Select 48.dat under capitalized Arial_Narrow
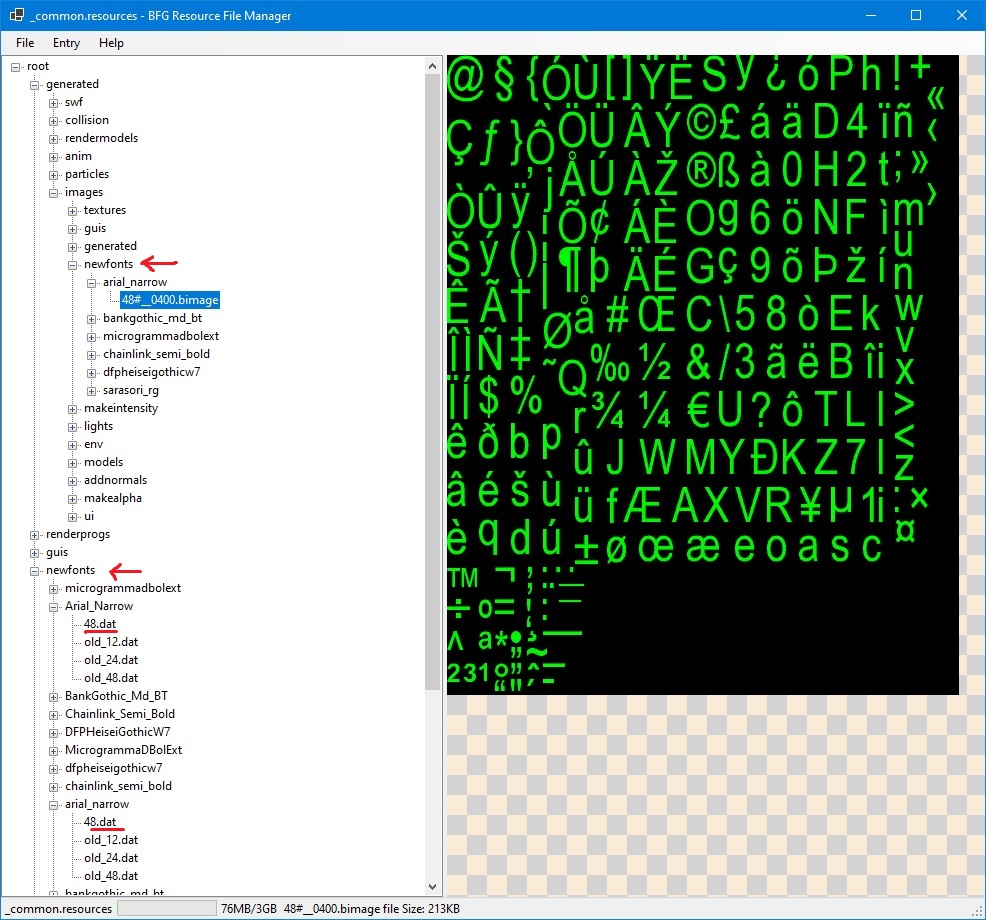Screen dimensions: 986x920 [100, 624]
